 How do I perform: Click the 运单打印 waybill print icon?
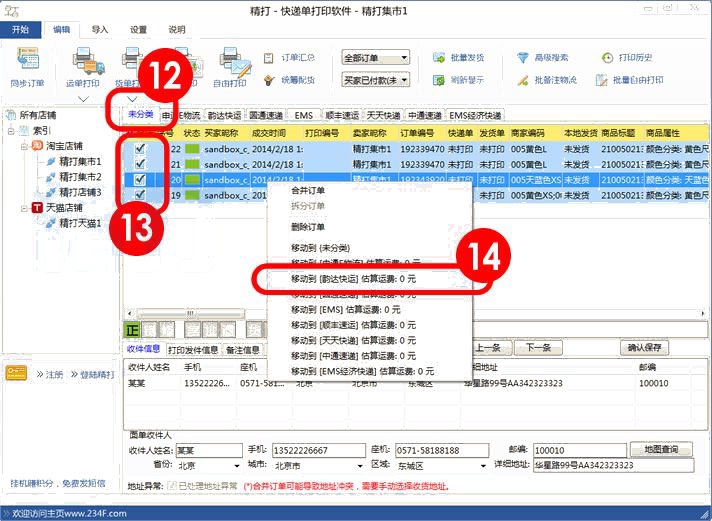tap(83, 63)
